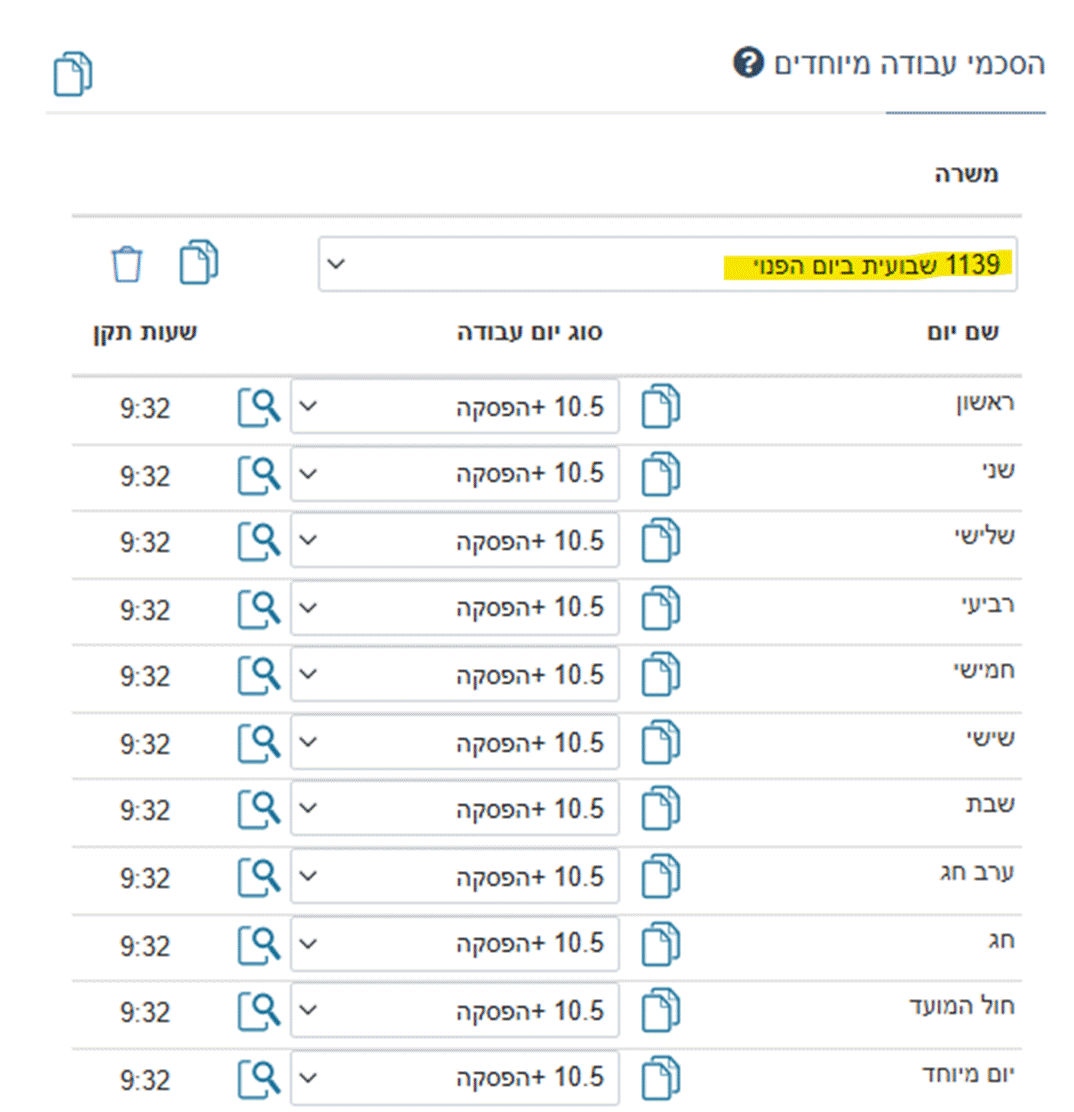Open the magnifier lookup icon for חג row
This screenshot has height=1112, width=1074.
(256, 944)
